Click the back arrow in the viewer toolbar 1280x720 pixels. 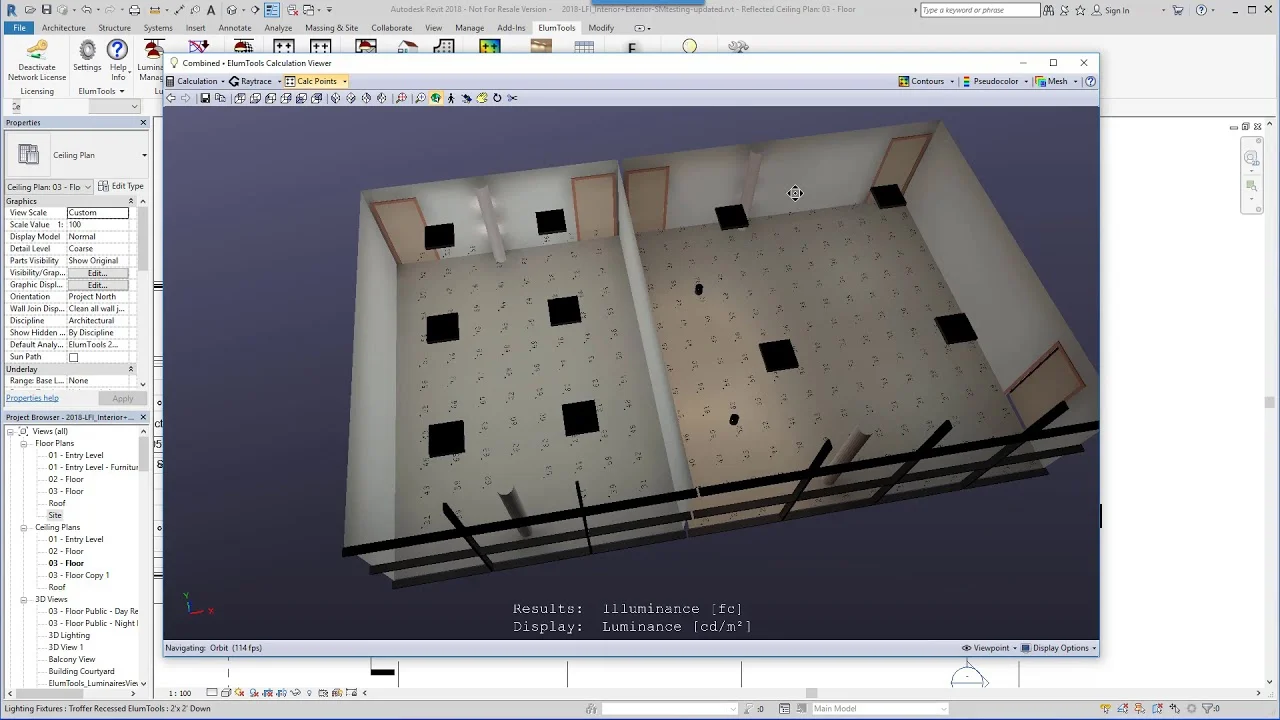pyautogui.click(x=171, y=98)
